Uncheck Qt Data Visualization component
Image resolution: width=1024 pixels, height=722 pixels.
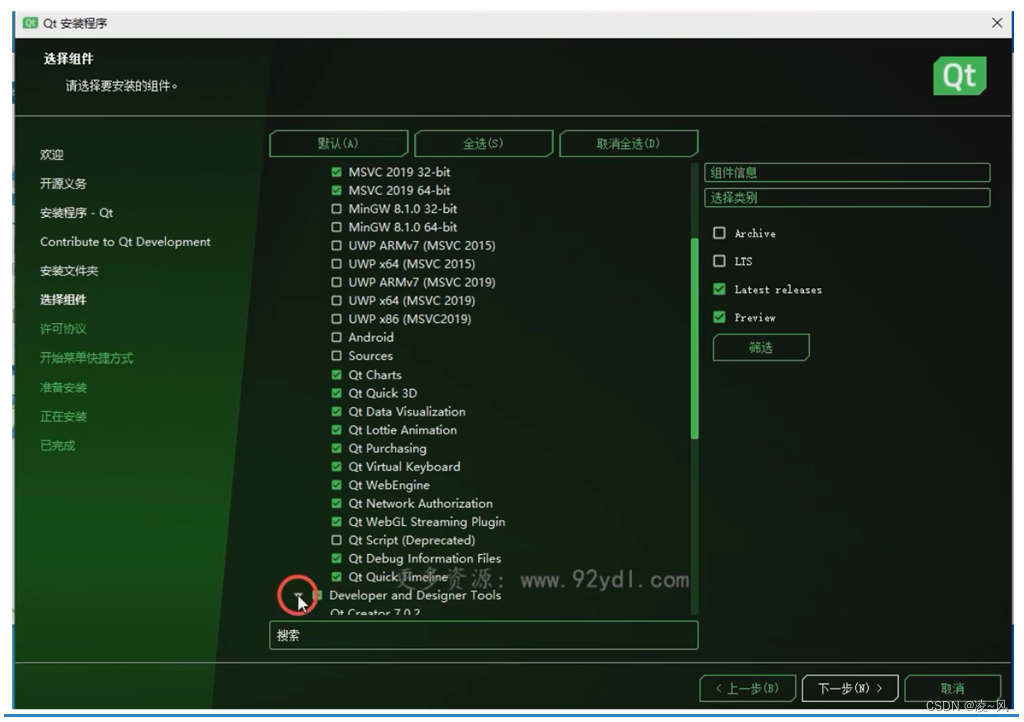[336, 411]
